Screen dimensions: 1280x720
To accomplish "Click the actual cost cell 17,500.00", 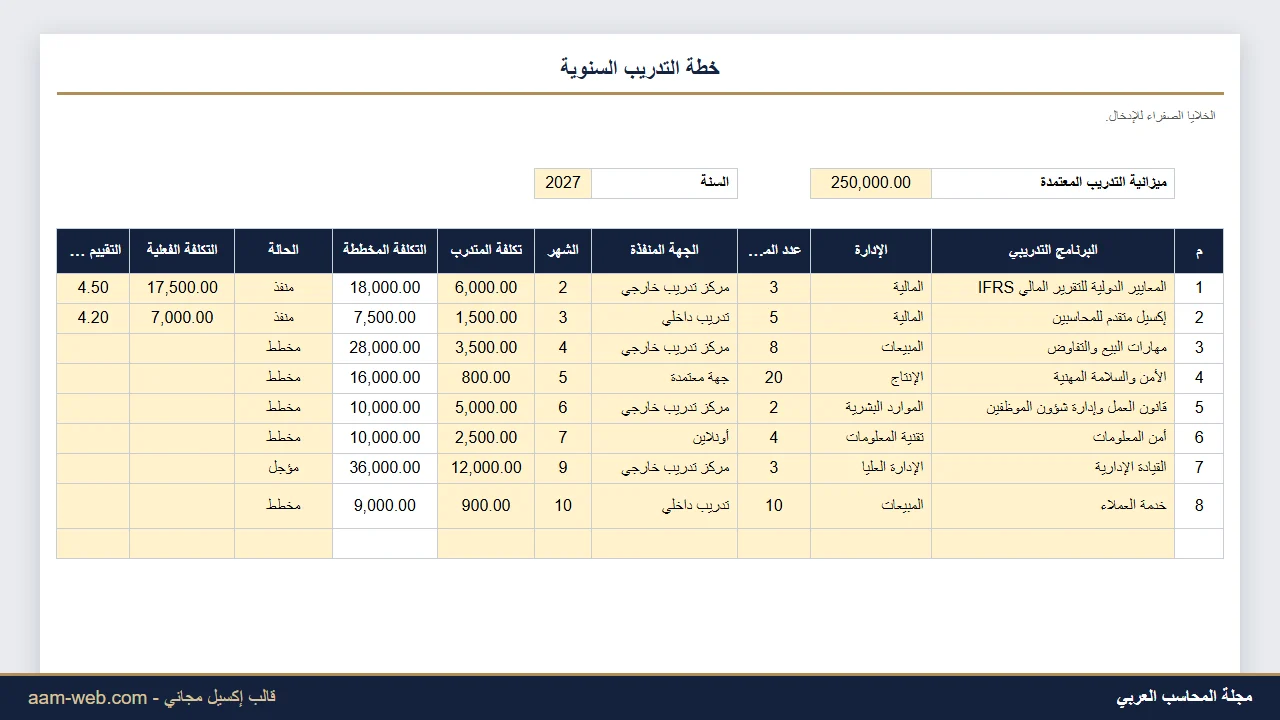I will (182, 288).
